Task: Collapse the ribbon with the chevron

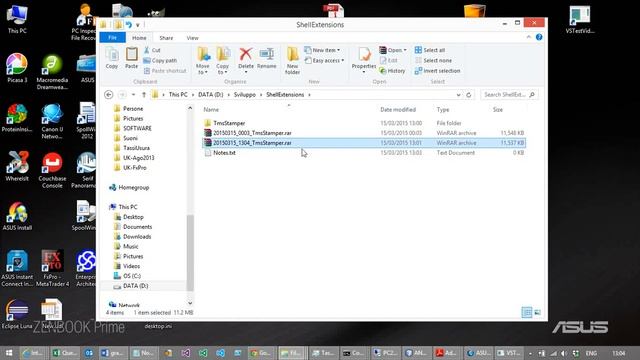Action: pyautogui.click(x=529, y=37)
